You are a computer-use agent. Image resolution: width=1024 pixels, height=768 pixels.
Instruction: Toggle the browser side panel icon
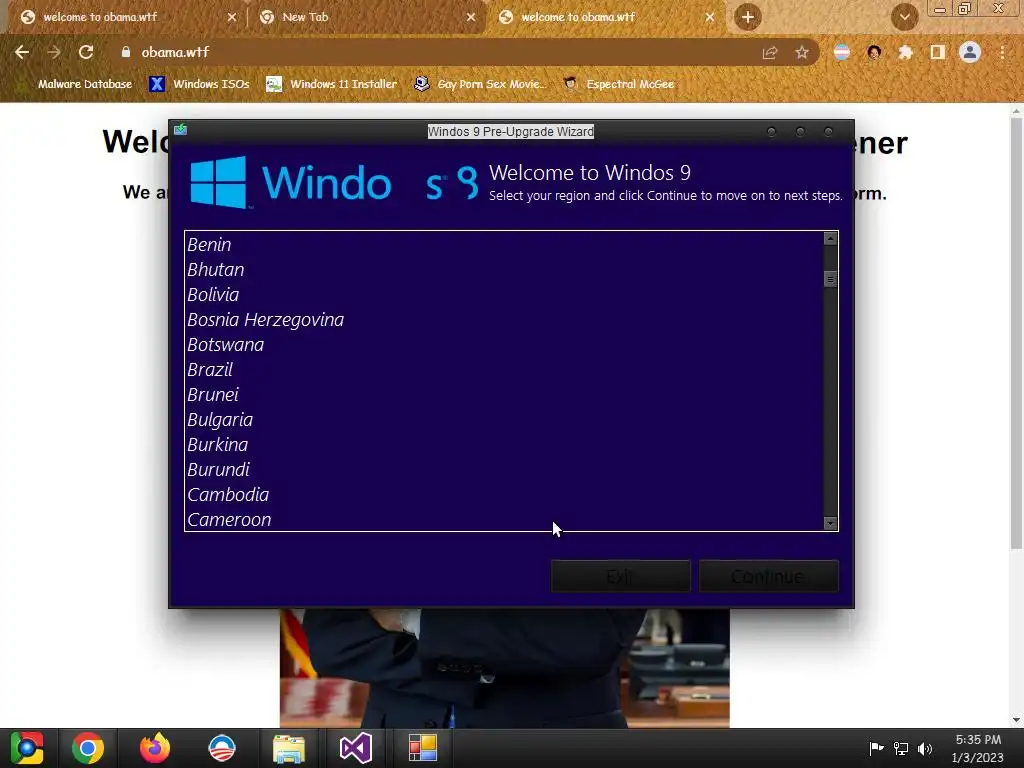point(937,52)
